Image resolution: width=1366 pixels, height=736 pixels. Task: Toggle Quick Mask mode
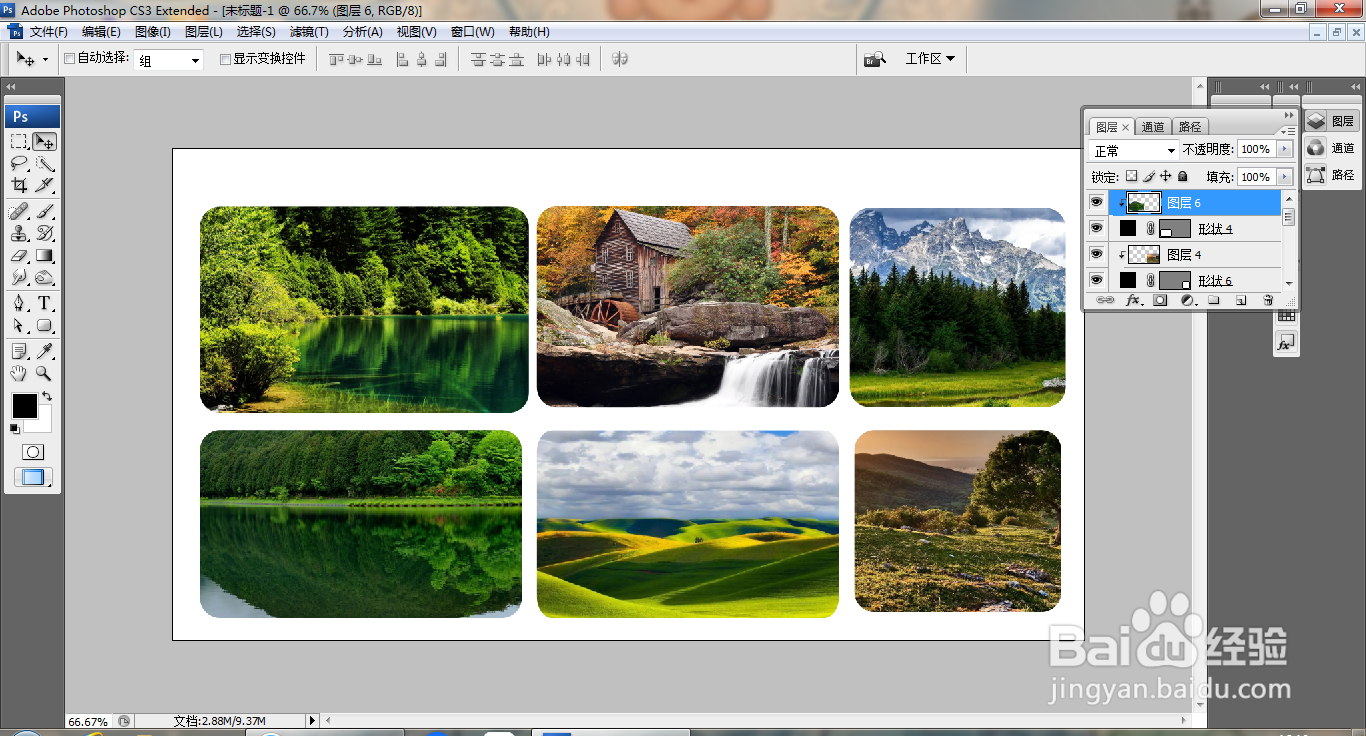33,452
